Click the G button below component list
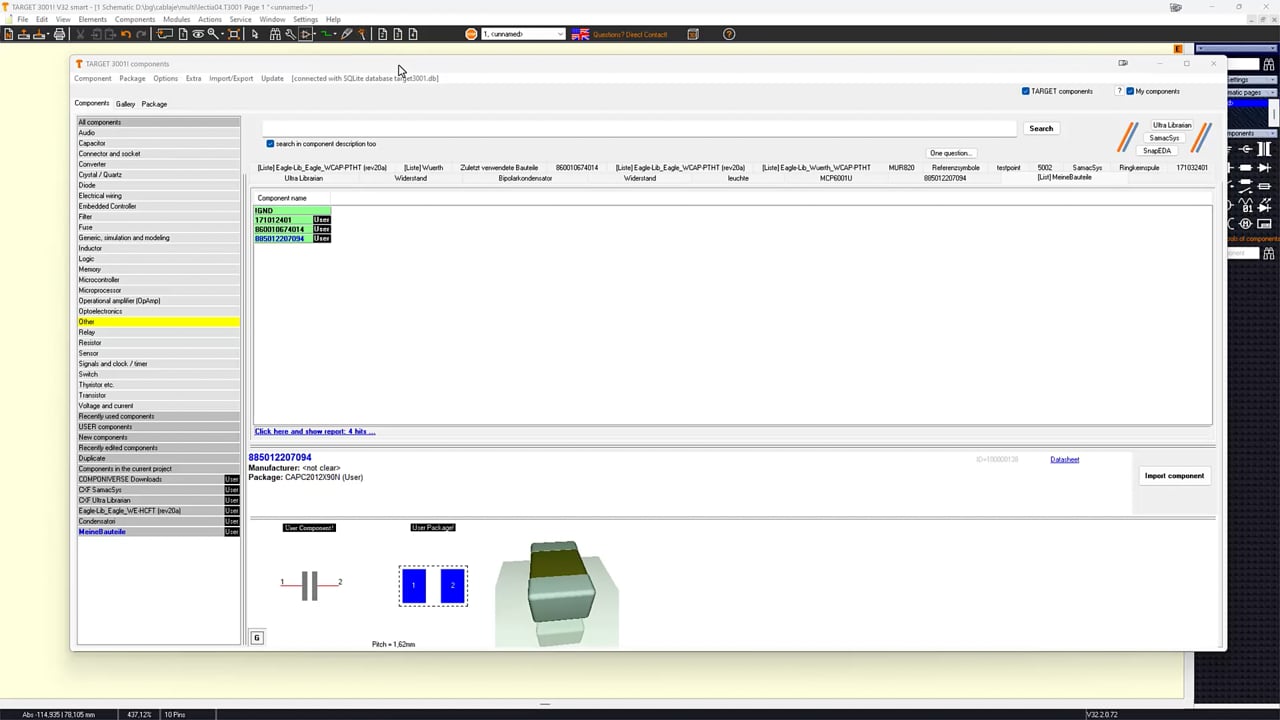The height and width of the screenshot is (720, 1280). pos(257,637)
